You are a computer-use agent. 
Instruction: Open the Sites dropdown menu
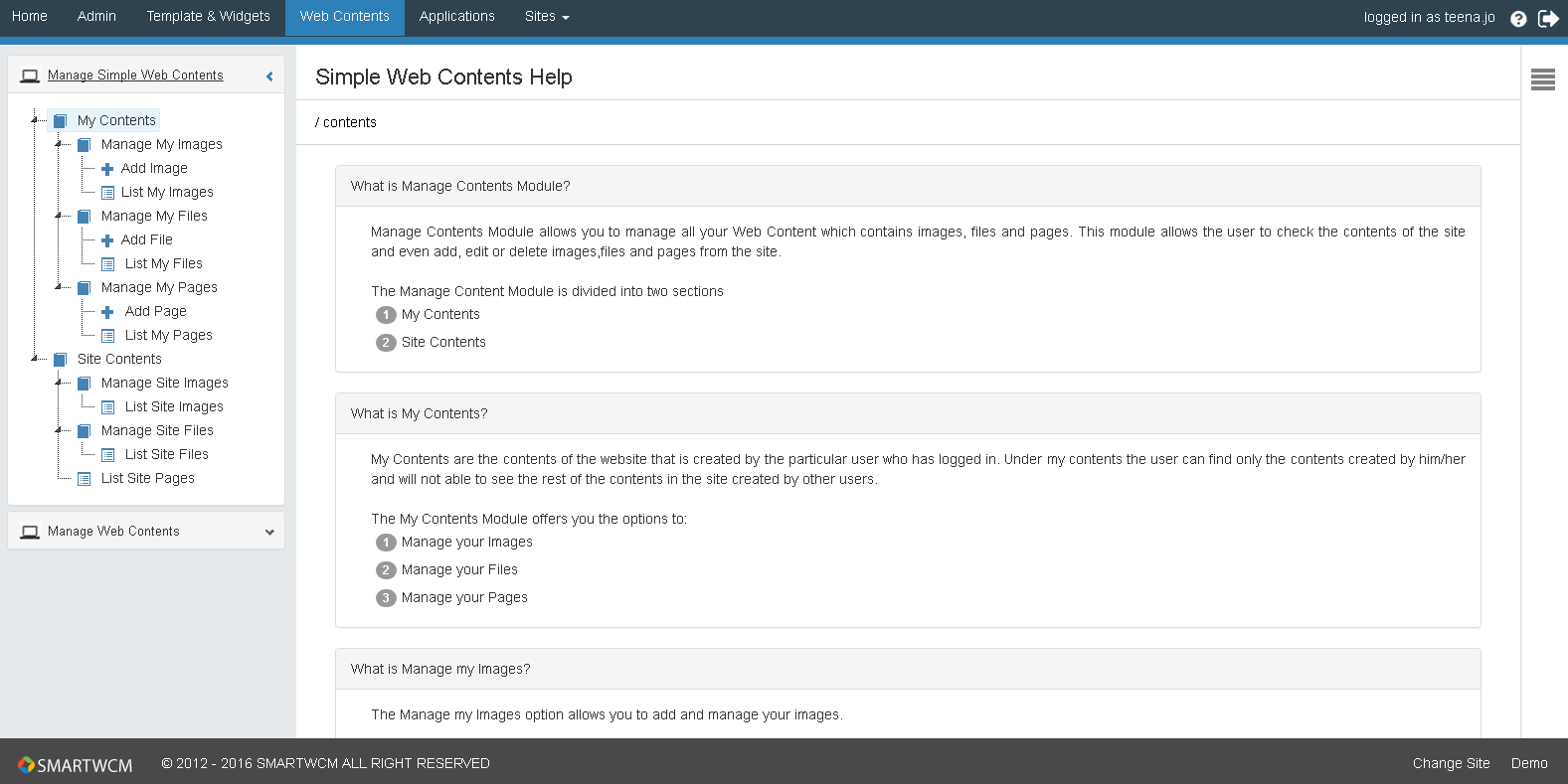(x=547, y=17)
